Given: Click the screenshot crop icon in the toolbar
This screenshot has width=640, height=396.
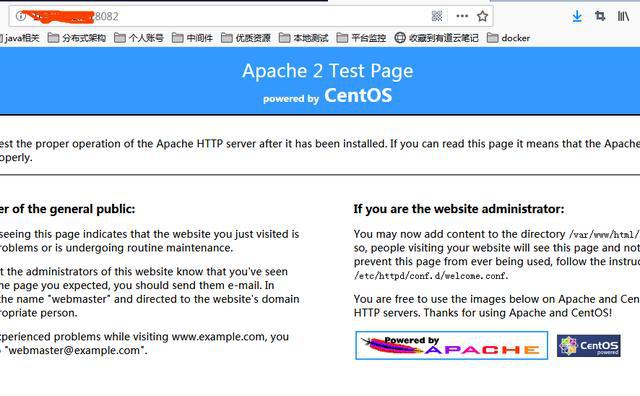Looking at the screenshot, I should (x=600, y=16).
